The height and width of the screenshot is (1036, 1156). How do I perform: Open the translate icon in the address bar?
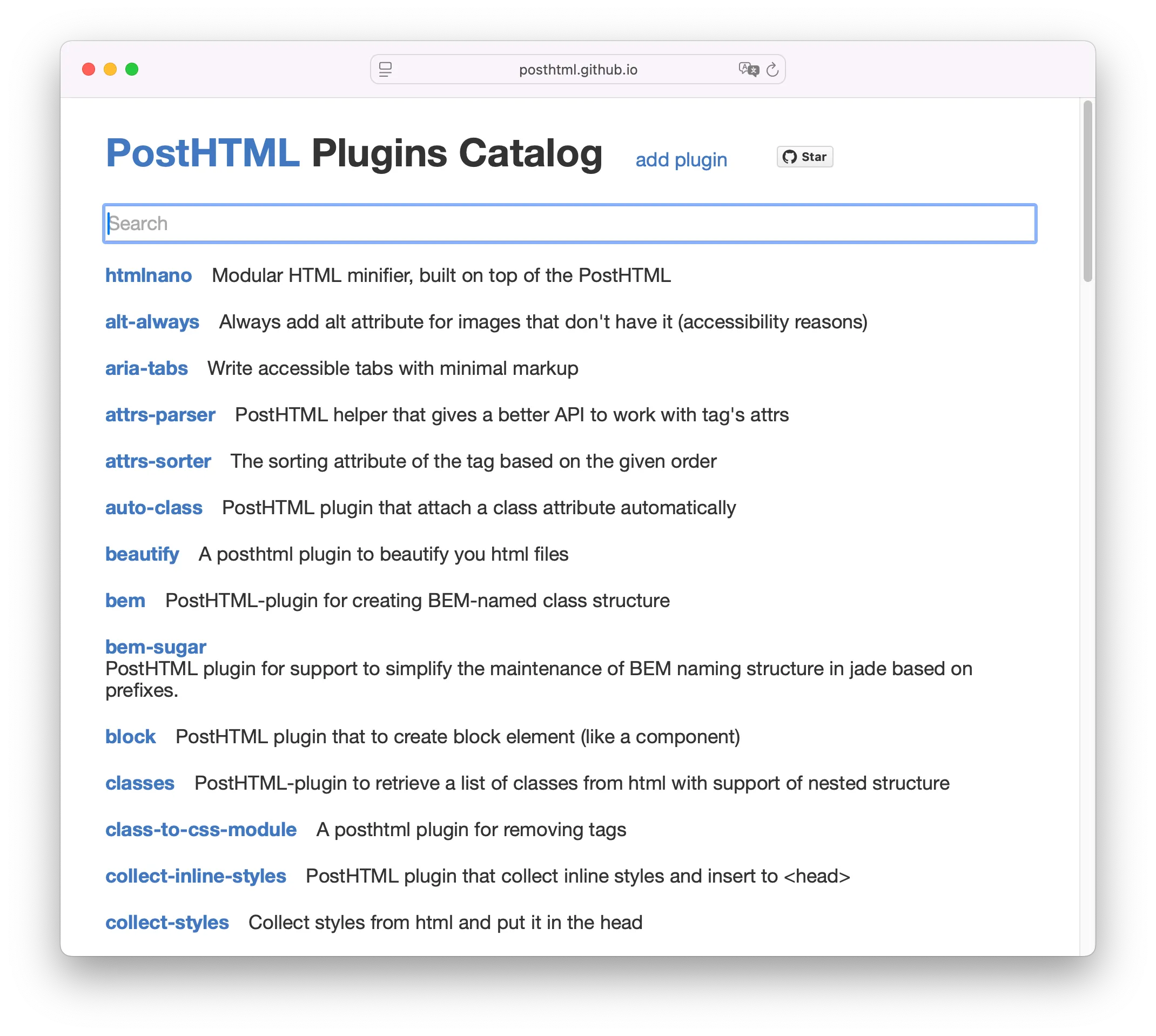(x=749, y=70)
